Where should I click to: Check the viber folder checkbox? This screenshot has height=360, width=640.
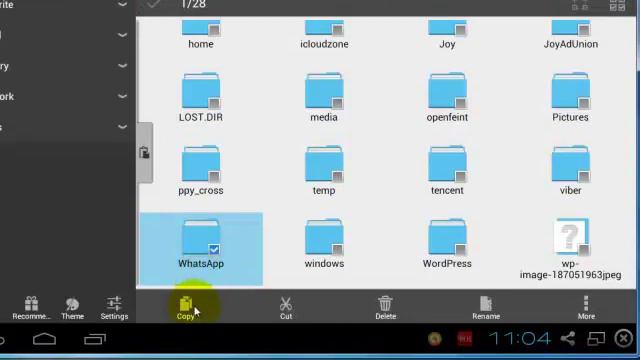(584, 176)
